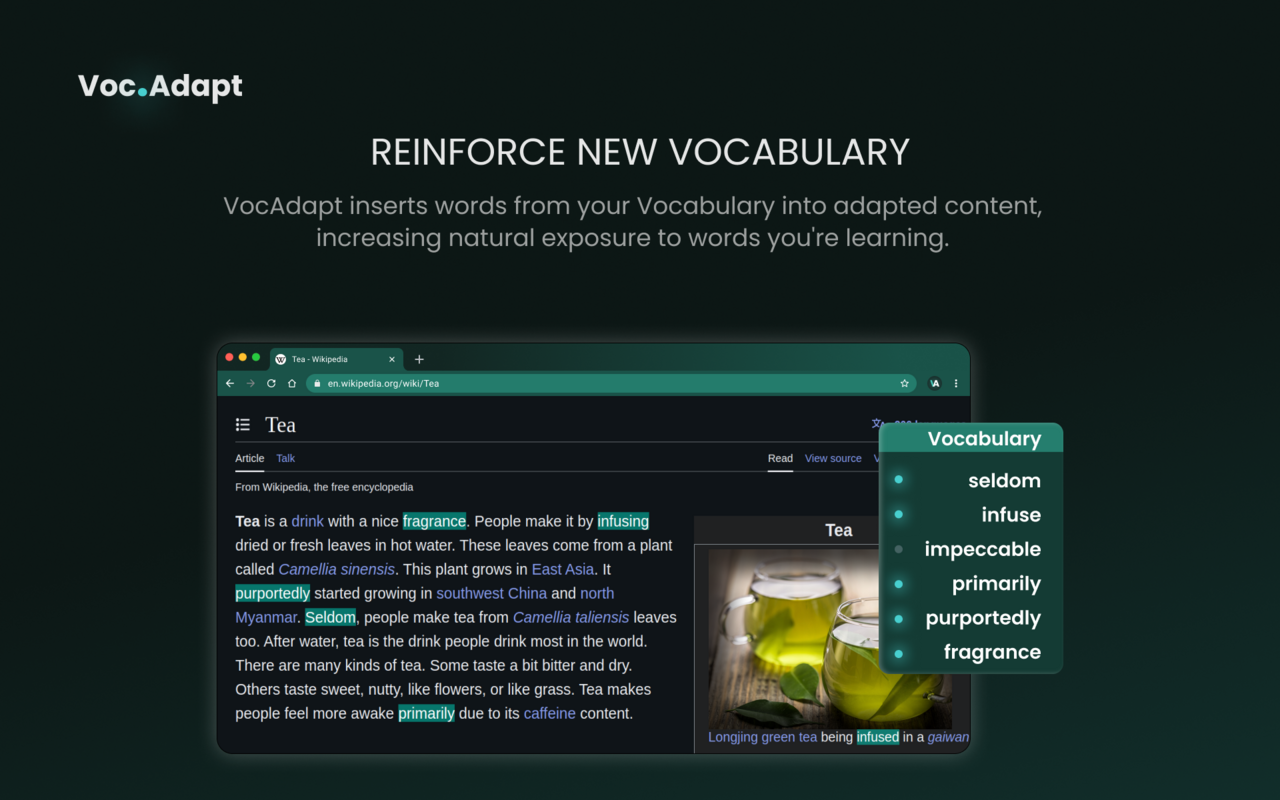Open a new browser tab with the plus icon

pyautogui.click(x=419, y=358)
